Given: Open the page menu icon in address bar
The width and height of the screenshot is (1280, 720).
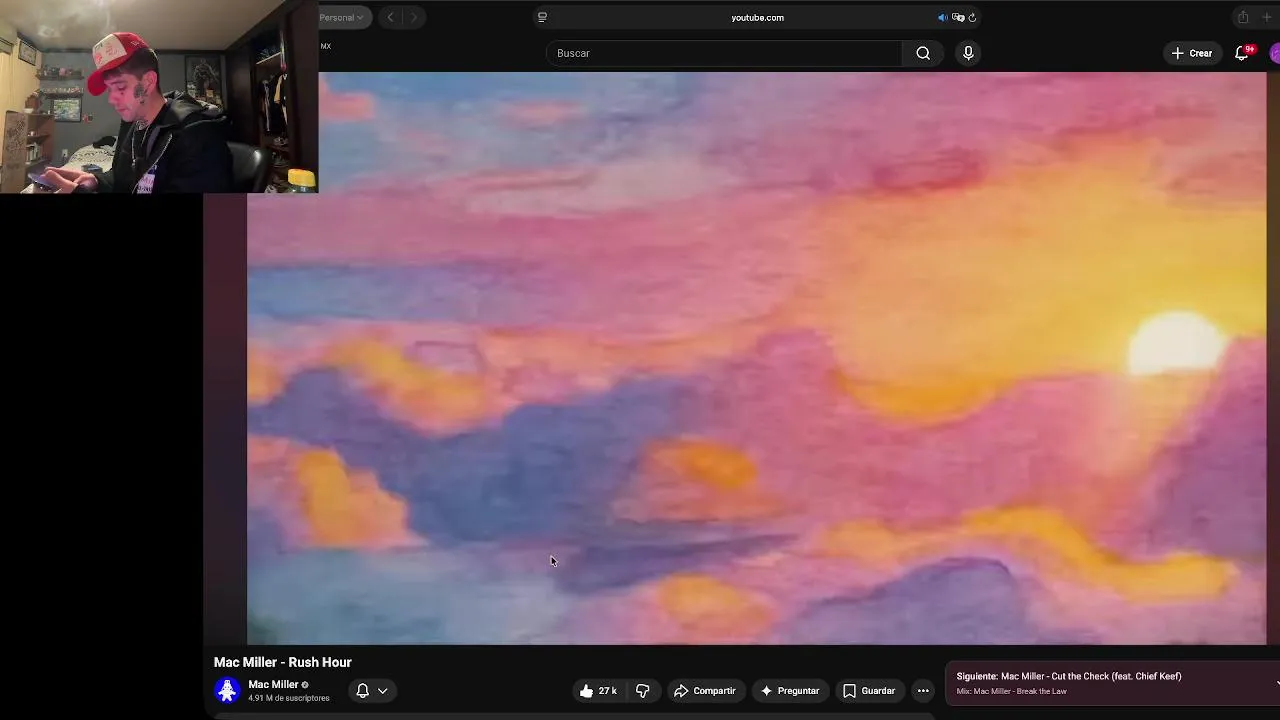Looking at the screenshot, I should pos(542,17).
